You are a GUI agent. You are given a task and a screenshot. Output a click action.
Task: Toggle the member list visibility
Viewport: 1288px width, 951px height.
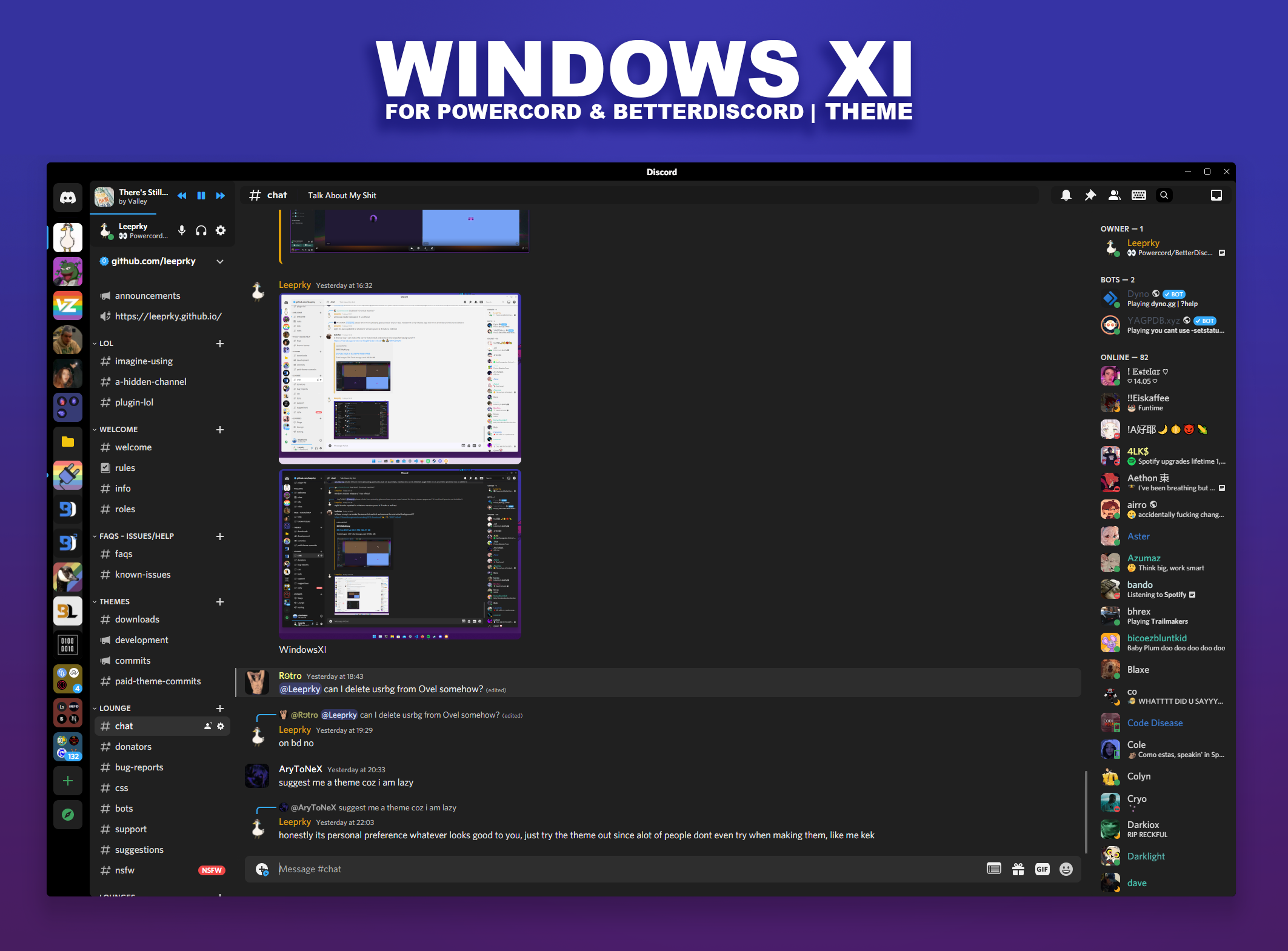(1114, 195)
